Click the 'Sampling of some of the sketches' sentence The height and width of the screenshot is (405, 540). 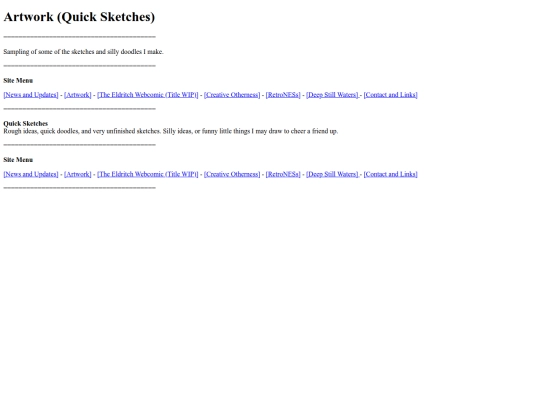coord(83,52)
